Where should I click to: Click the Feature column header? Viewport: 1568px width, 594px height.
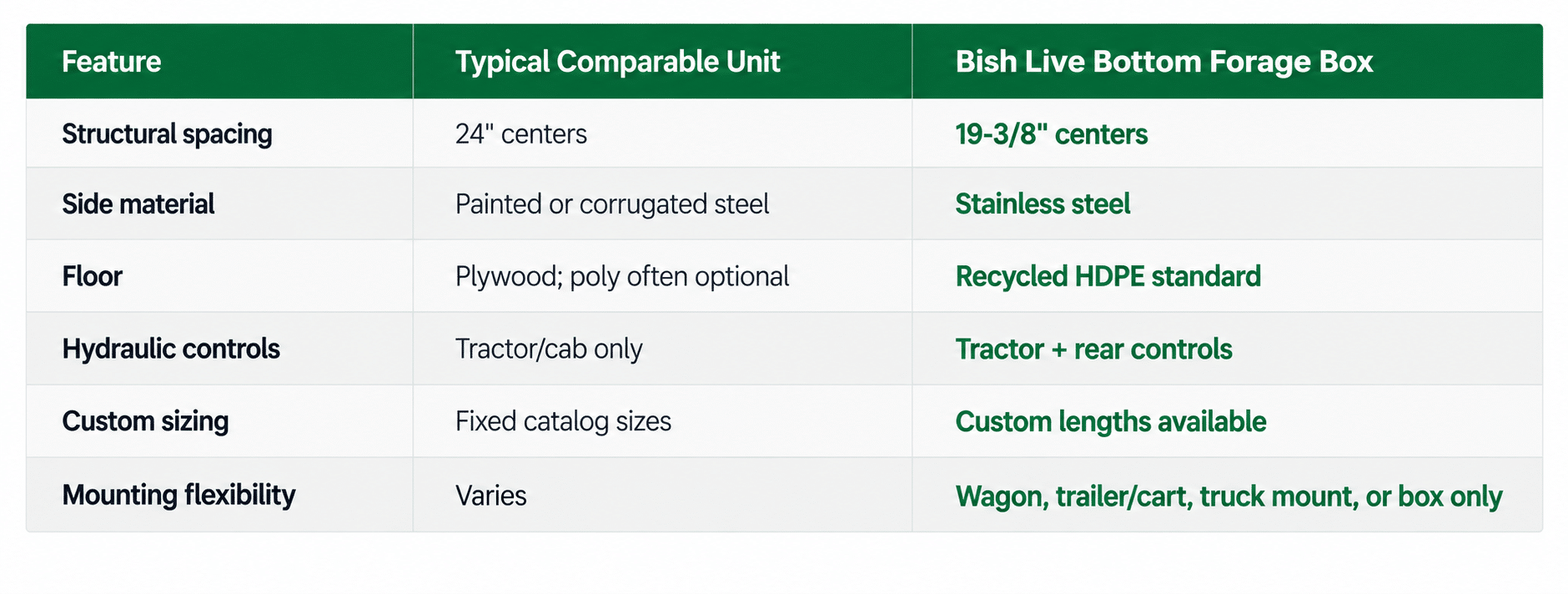coord(112,62)
